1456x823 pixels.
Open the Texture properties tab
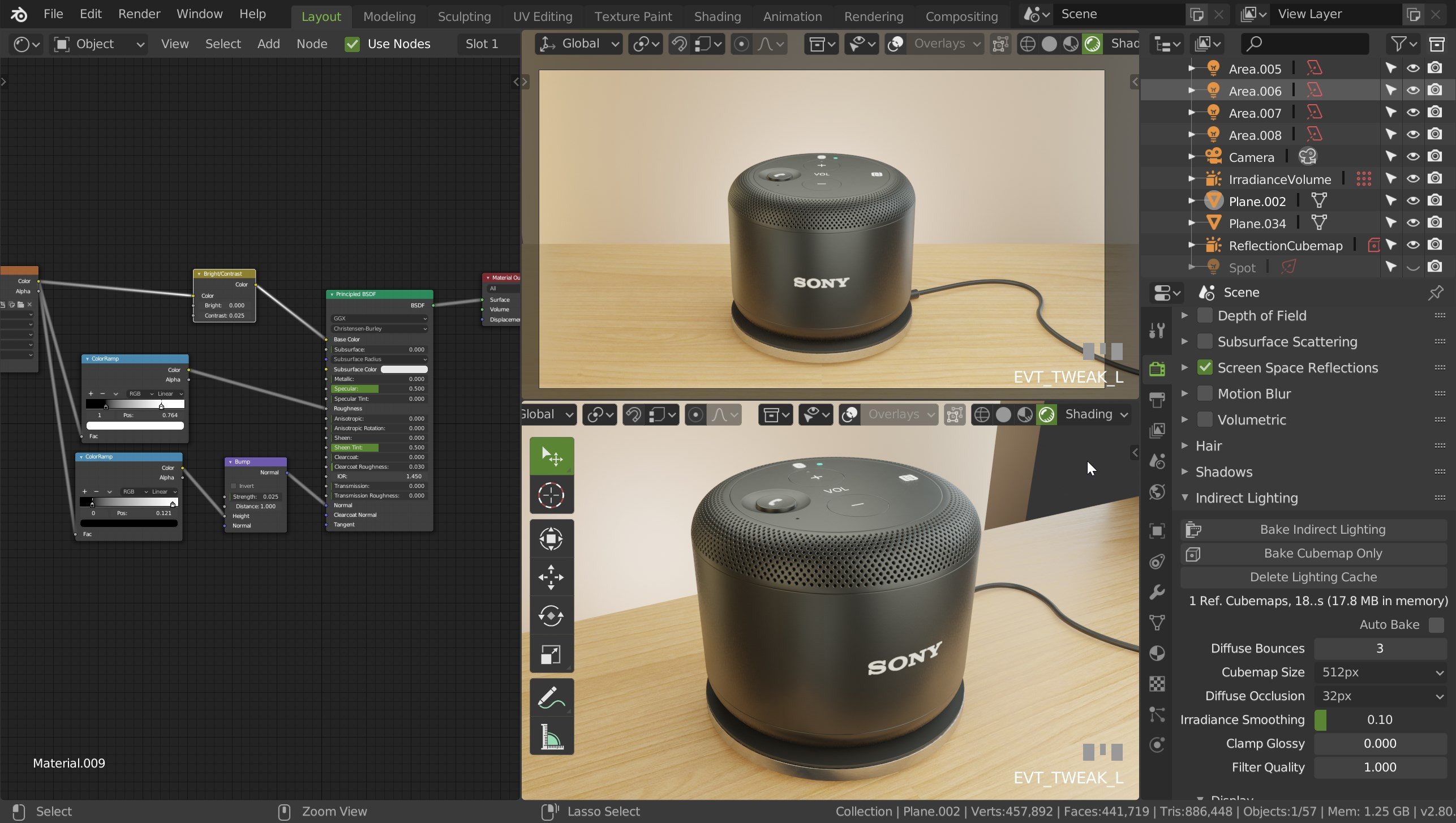(1157, 684)
